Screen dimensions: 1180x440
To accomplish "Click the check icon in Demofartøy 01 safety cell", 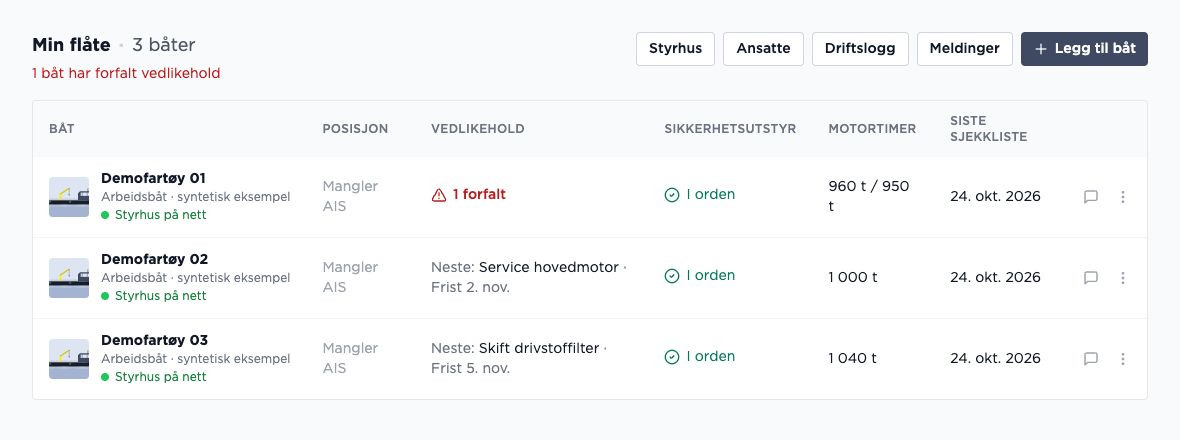I will coord(672,196).
